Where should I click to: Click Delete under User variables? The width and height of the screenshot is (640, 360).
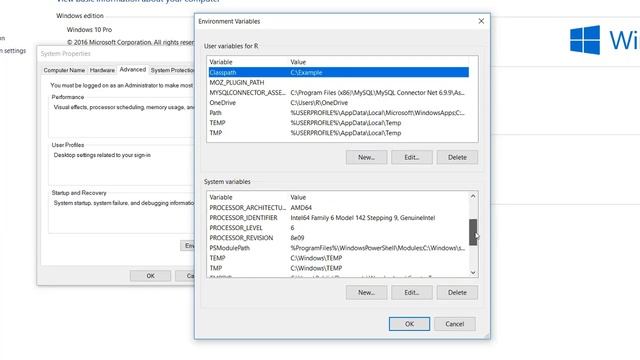[x=457, y=157]
